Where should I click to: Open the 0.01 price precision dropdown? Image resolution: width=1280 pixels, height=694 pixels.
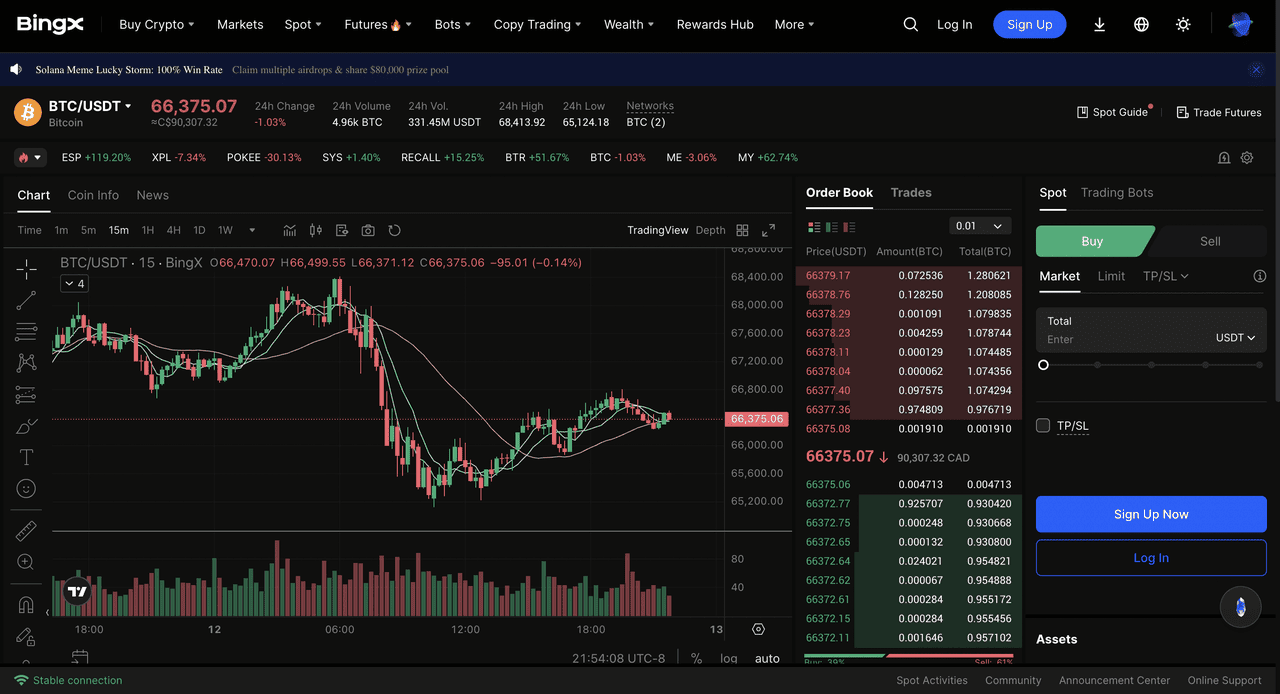click(979, 226)
